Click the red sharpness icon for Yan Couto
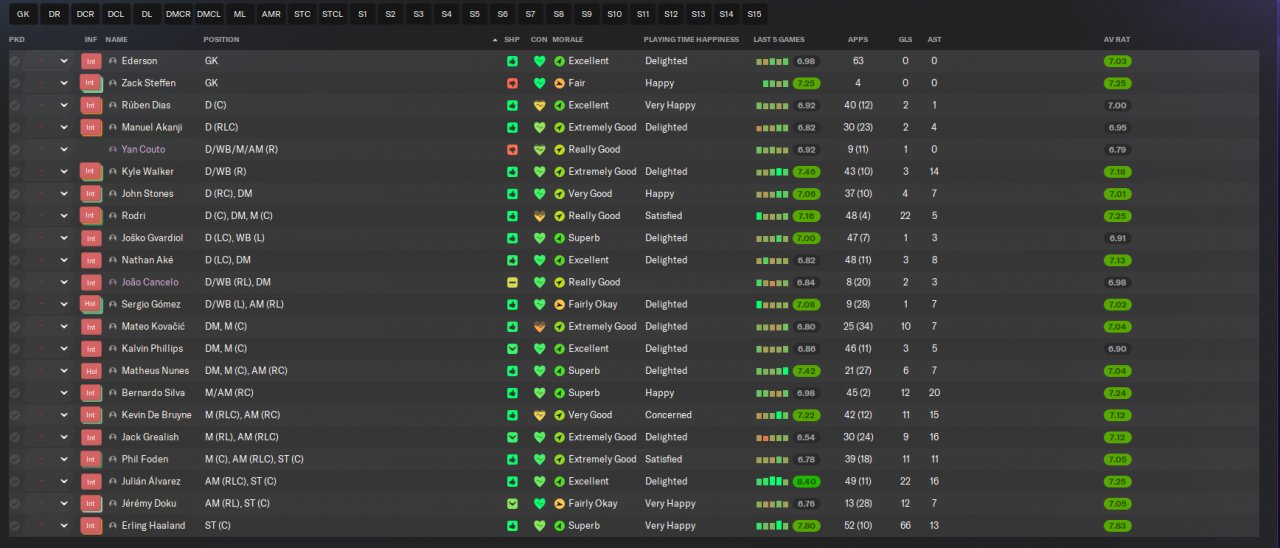 (x=512, y=149)
